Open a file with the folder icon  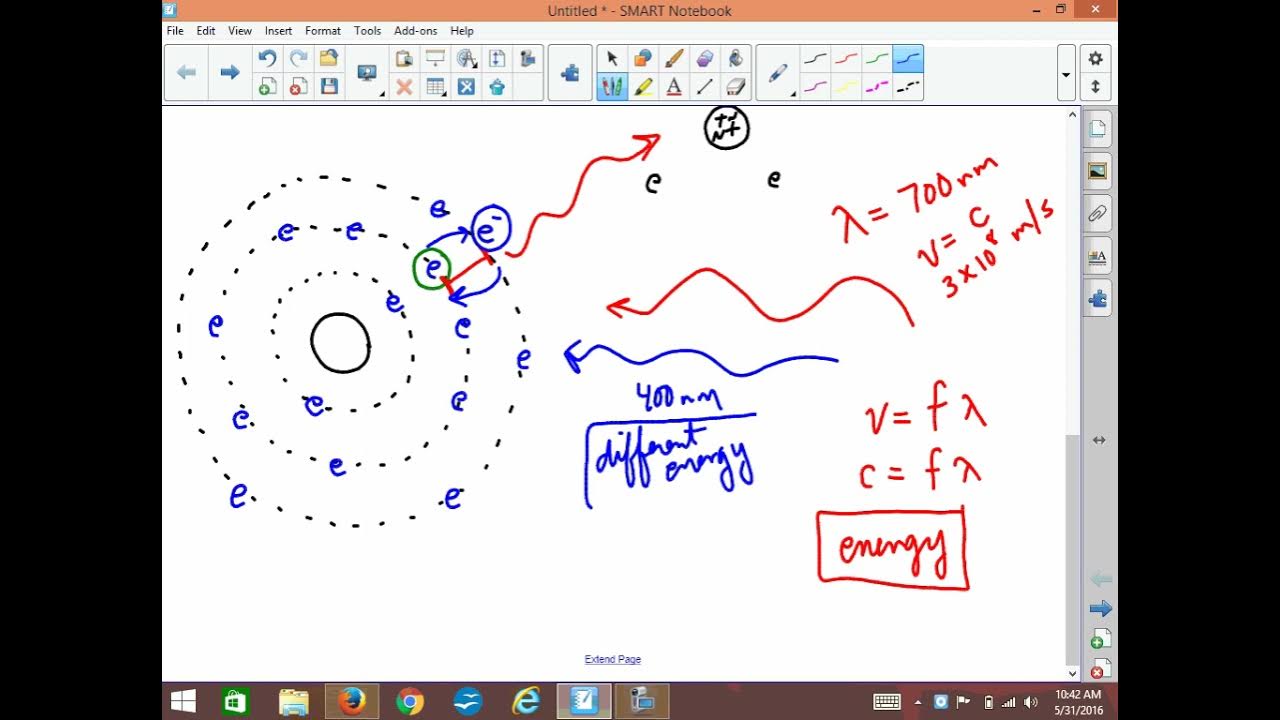coord(328,59)
